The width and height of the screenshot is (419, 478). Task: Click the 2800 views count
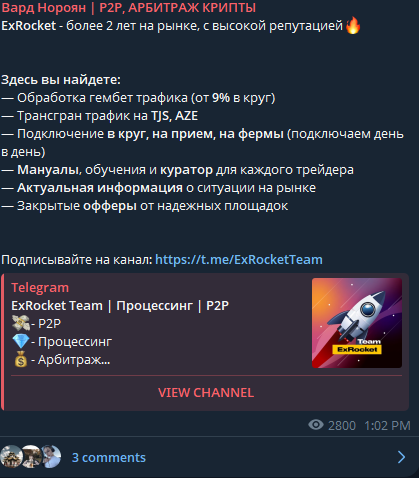tap(342, 426)
